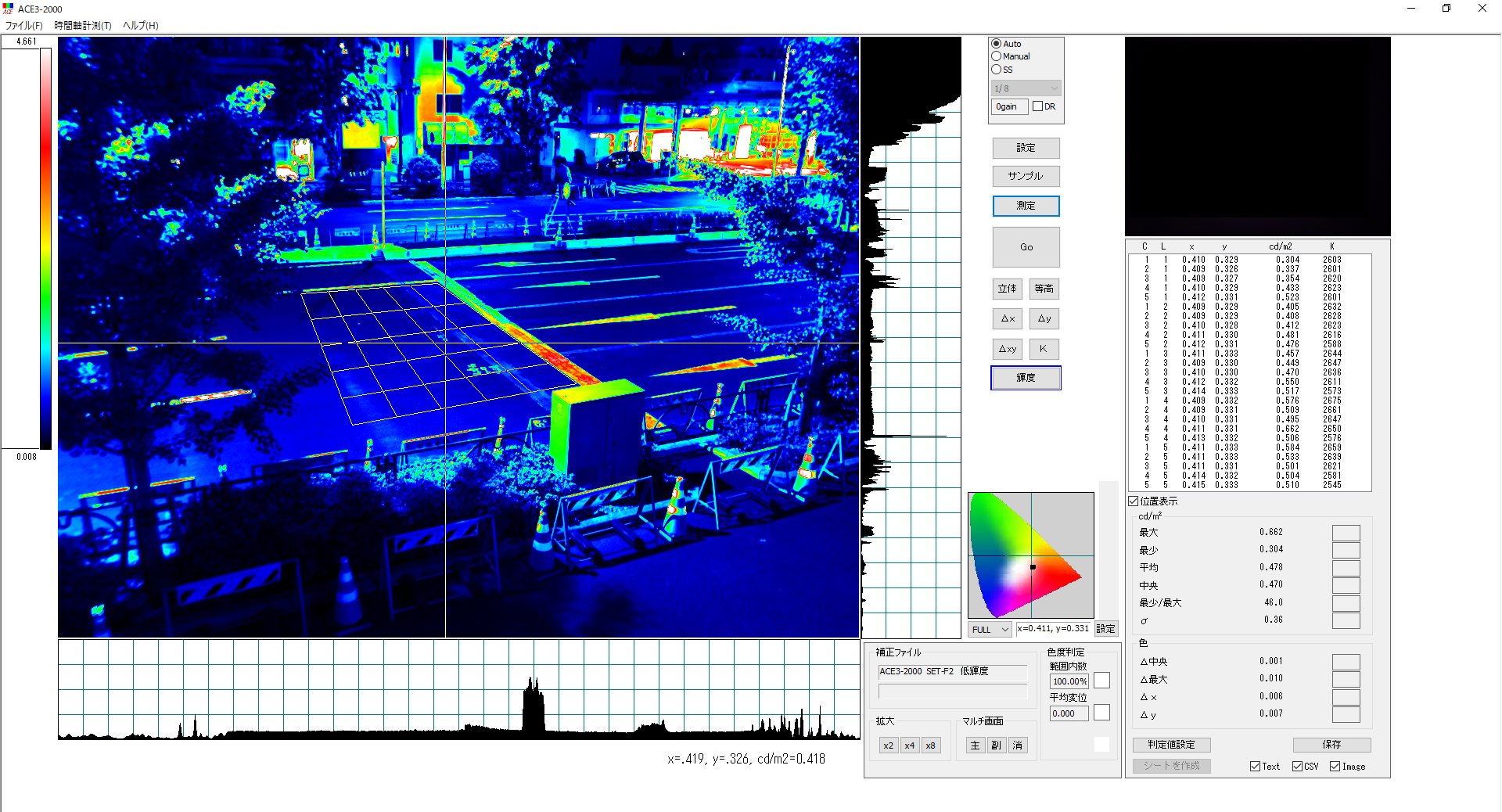Select the Δx display mode button
1502x812 pixels.
1007,318
